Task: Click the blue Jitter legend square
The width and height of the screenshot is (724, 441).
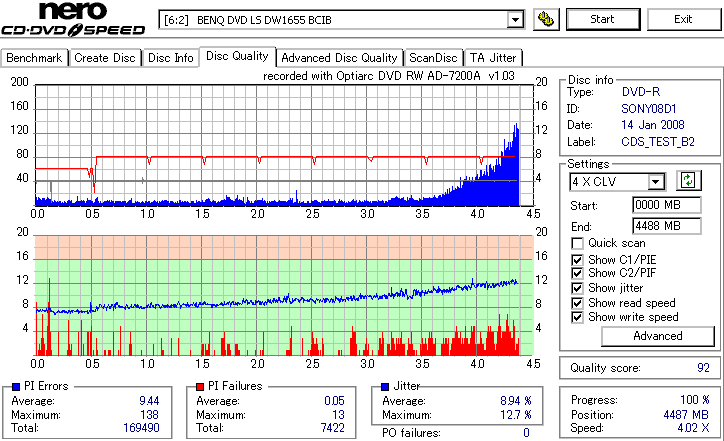Action: coord(385,387)
